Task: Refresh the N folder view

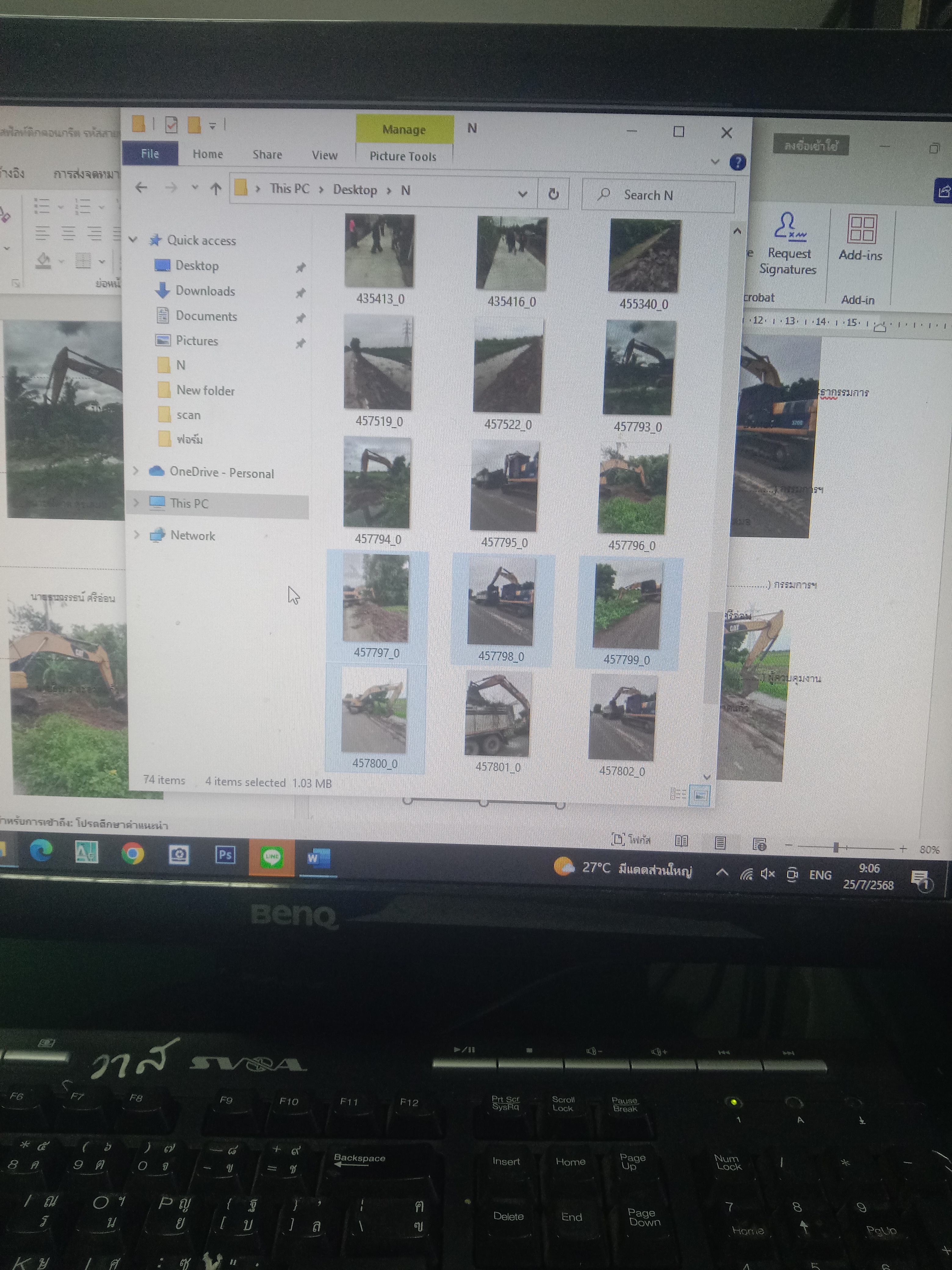Action: (553, 194)
